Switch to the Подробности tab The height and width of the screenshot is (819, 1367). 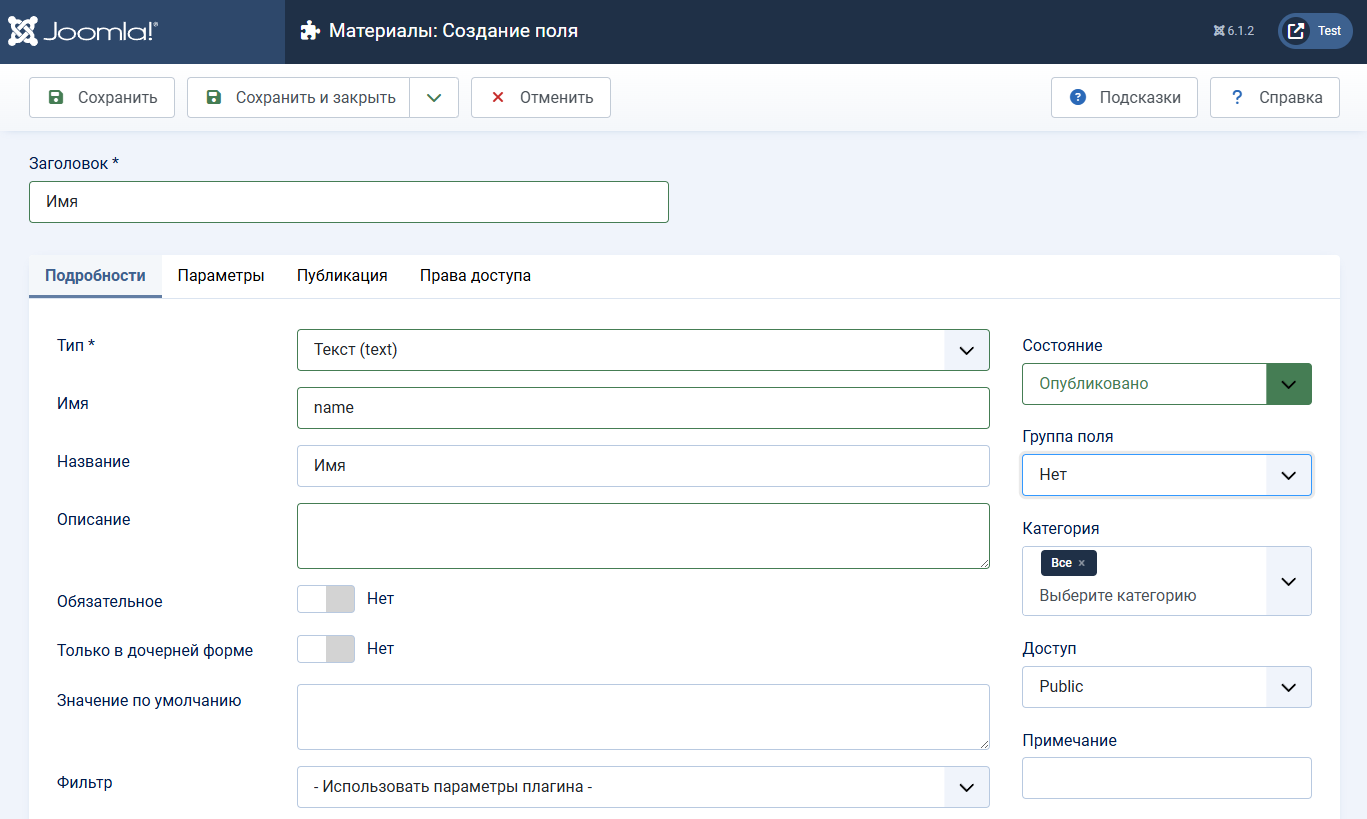pyautogui.click(x=95, y=276)
